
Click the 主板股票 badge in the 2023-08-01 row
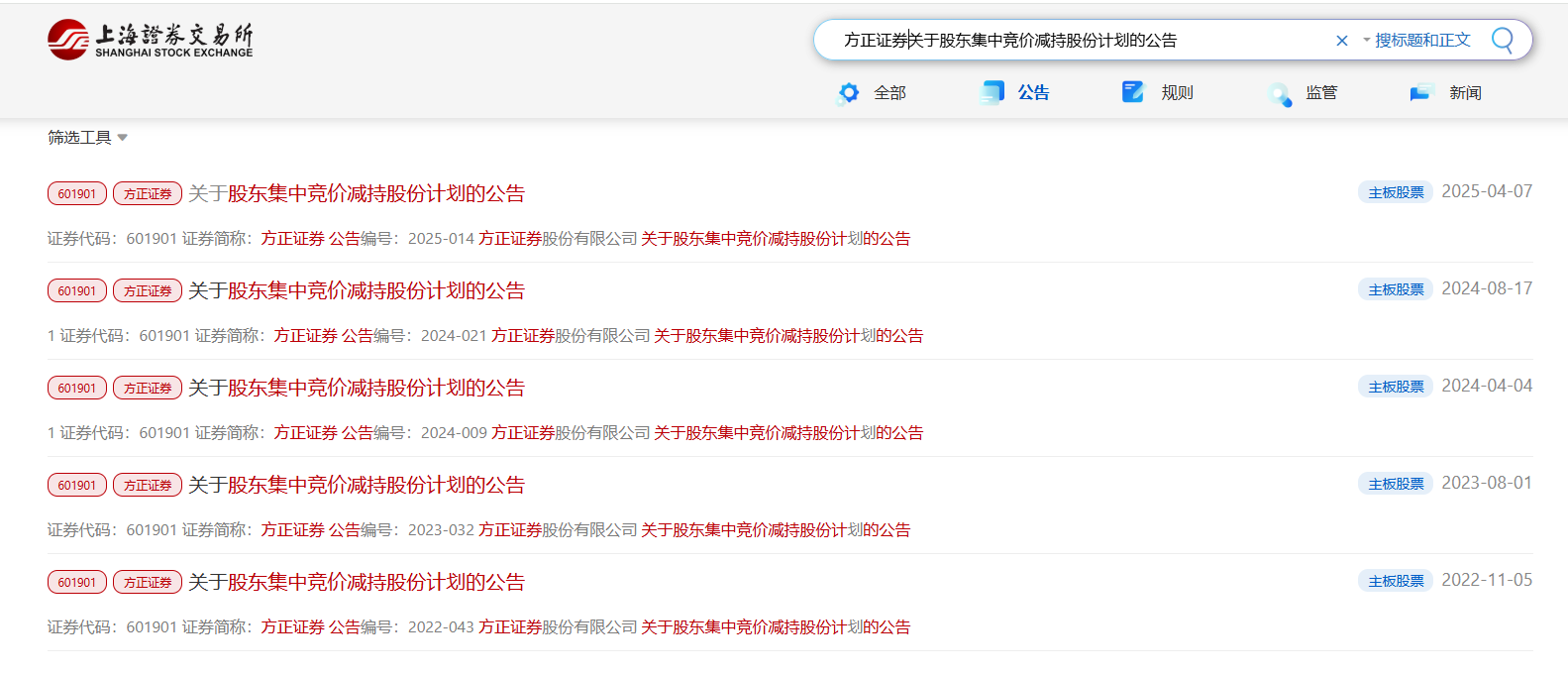[x=1396, y=484]
